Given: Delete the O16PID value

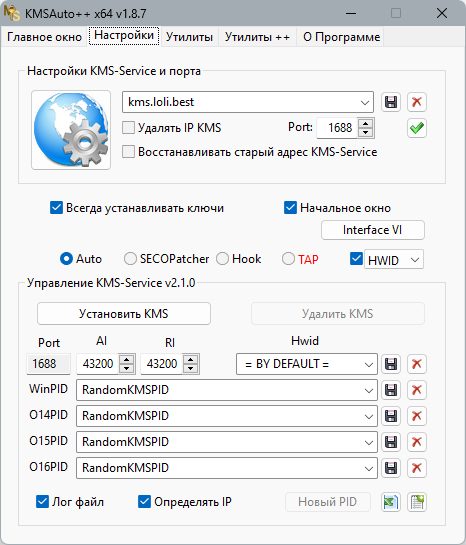Looking at the screenshot, I should click(x=417, y=468).
